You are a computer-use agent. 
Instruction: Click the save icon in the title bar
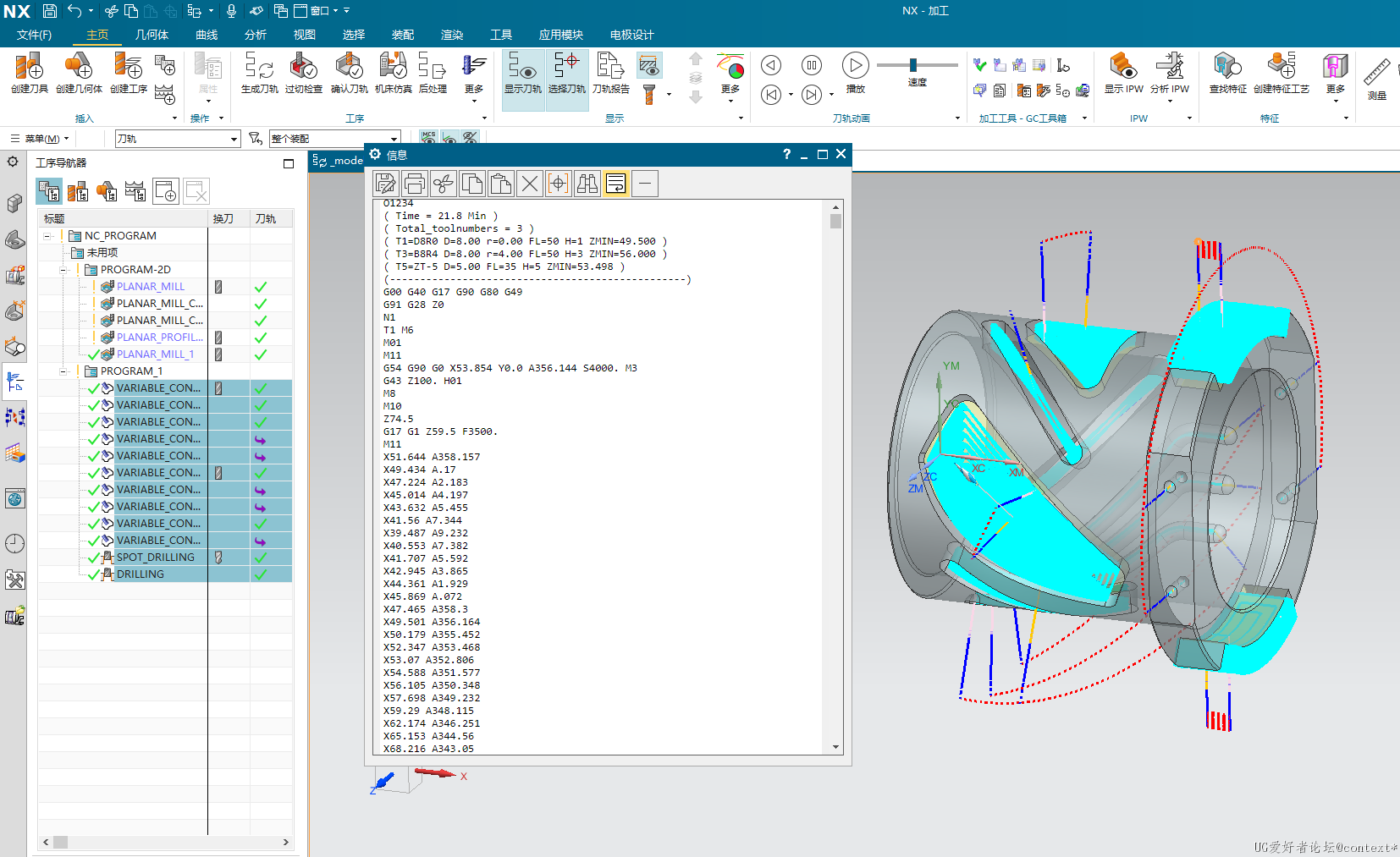click(49, 11)
